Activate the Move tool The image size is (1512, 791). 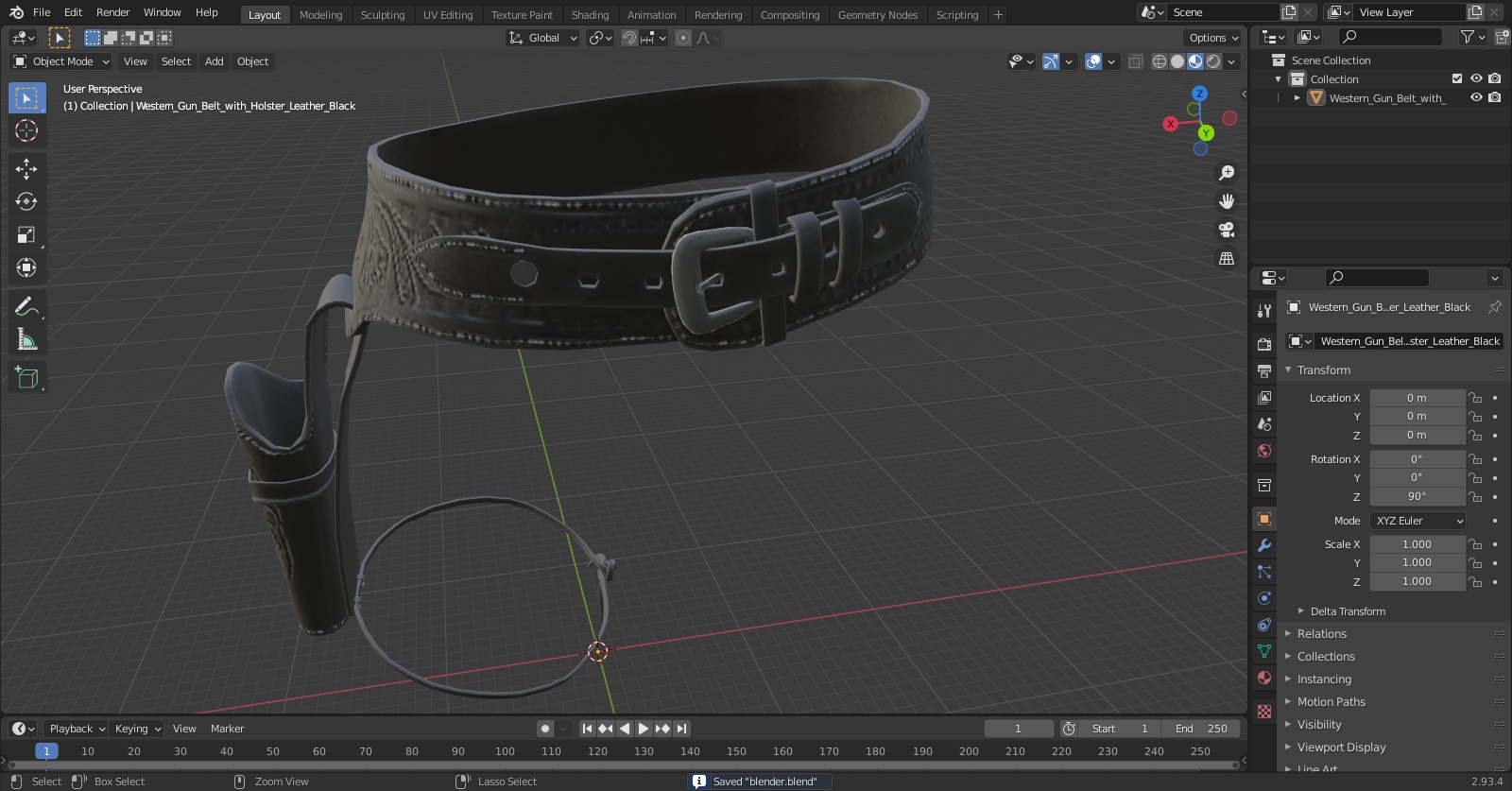tap(26, 169)
